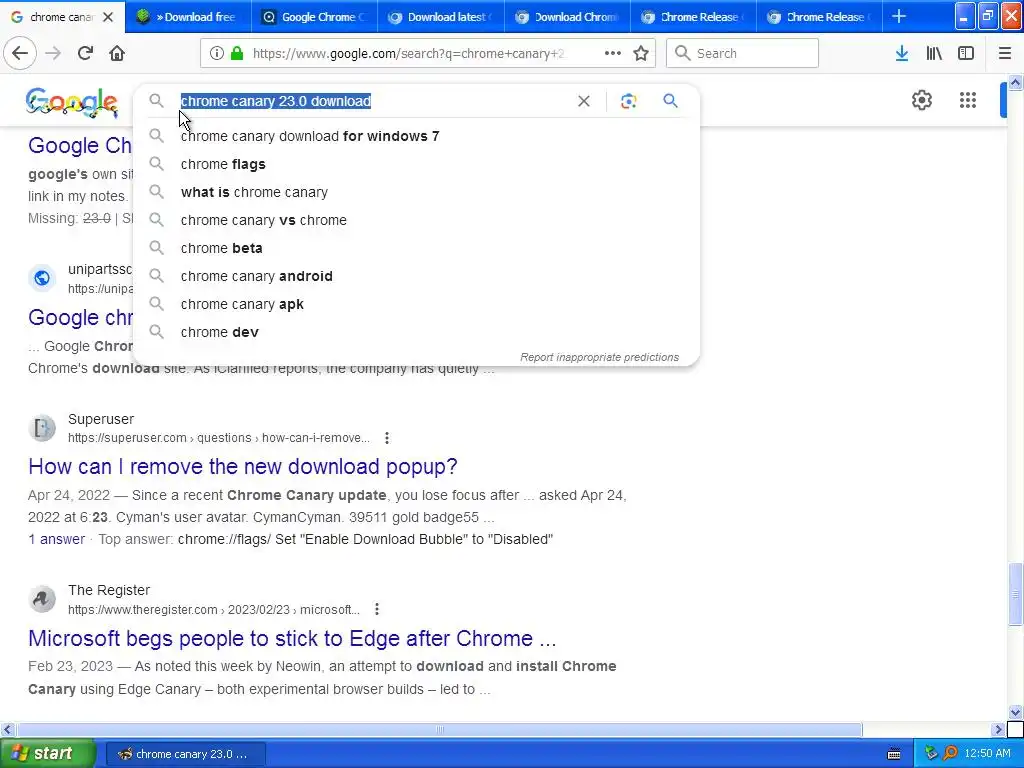Click the vertical scrollbar up arrow
The height and width of the screenshot is (768, 1024).
click(x=1015, y=82)
